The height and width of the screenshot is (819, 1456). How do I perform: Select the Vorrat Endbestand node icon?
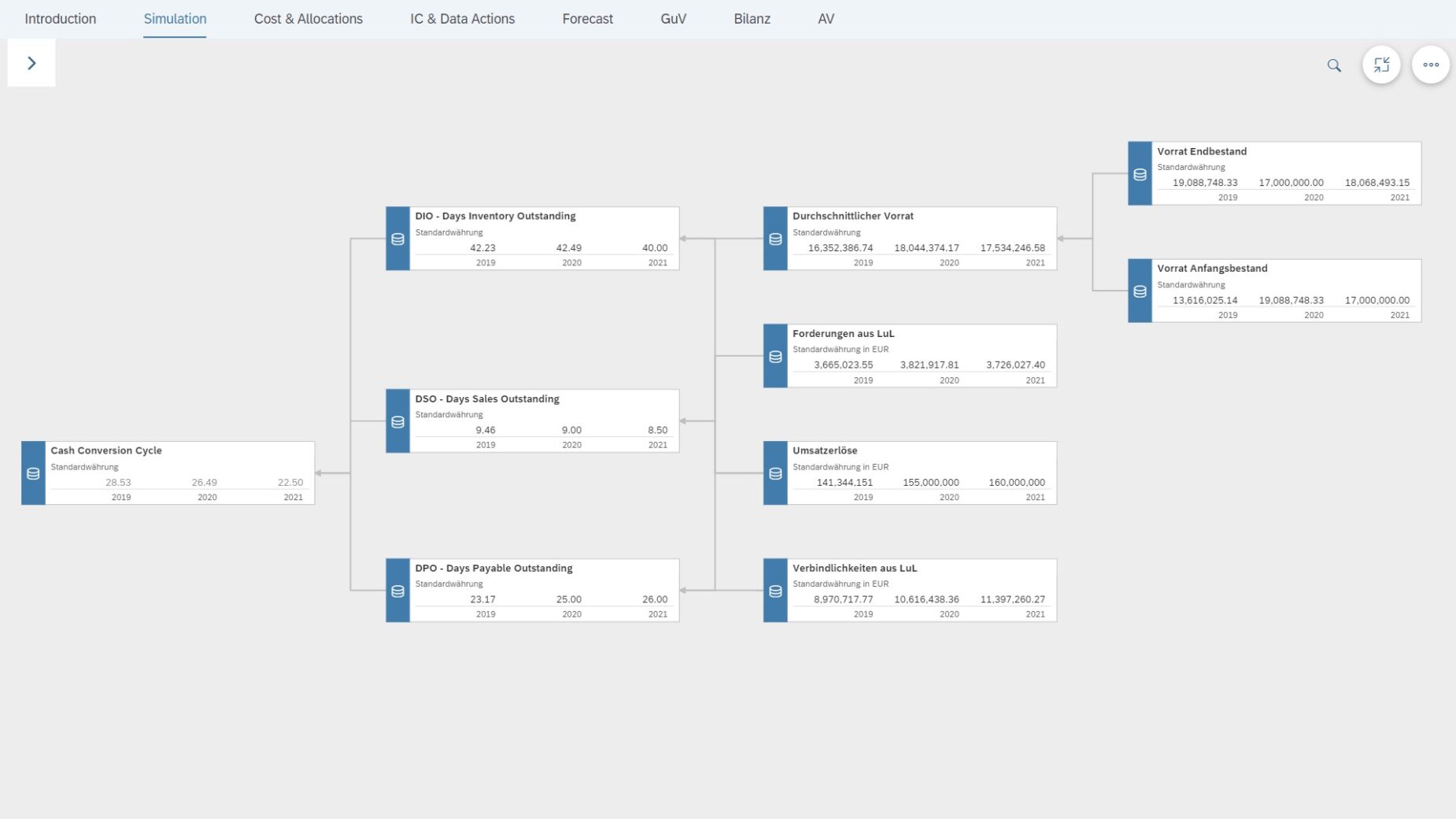(x=1140, y=174)
